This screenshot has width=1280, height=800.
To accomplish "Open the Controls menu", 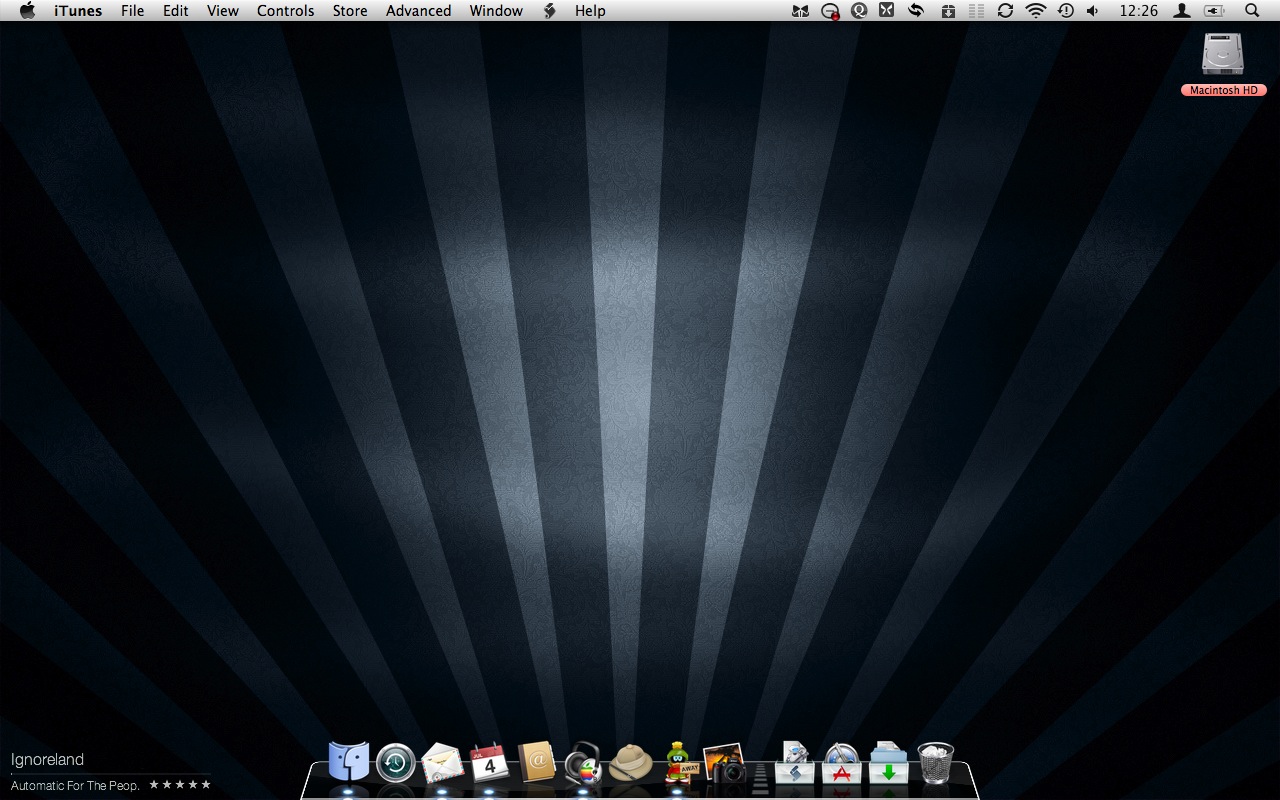I will (286, 11).
